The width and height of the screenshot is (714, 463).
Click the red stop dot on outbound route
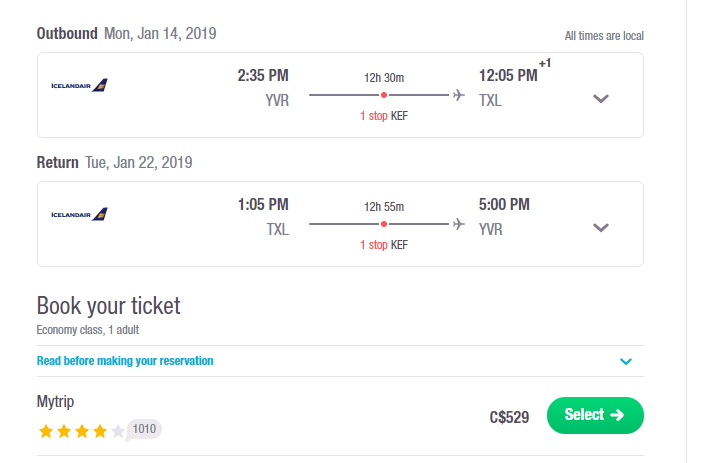coord(384,95)
